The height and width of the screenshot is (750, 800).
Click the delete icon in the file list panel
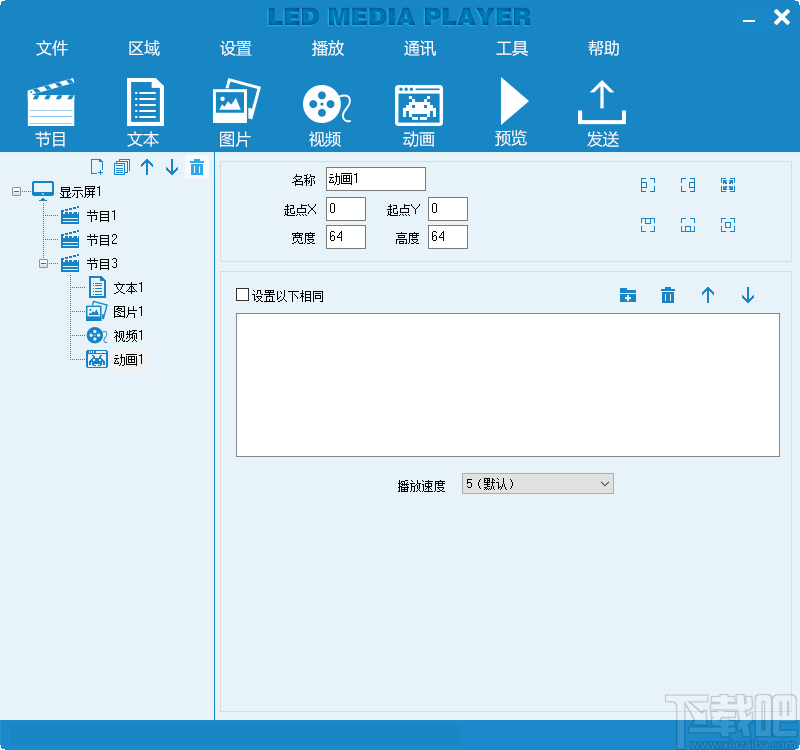(x=668, y=296)
